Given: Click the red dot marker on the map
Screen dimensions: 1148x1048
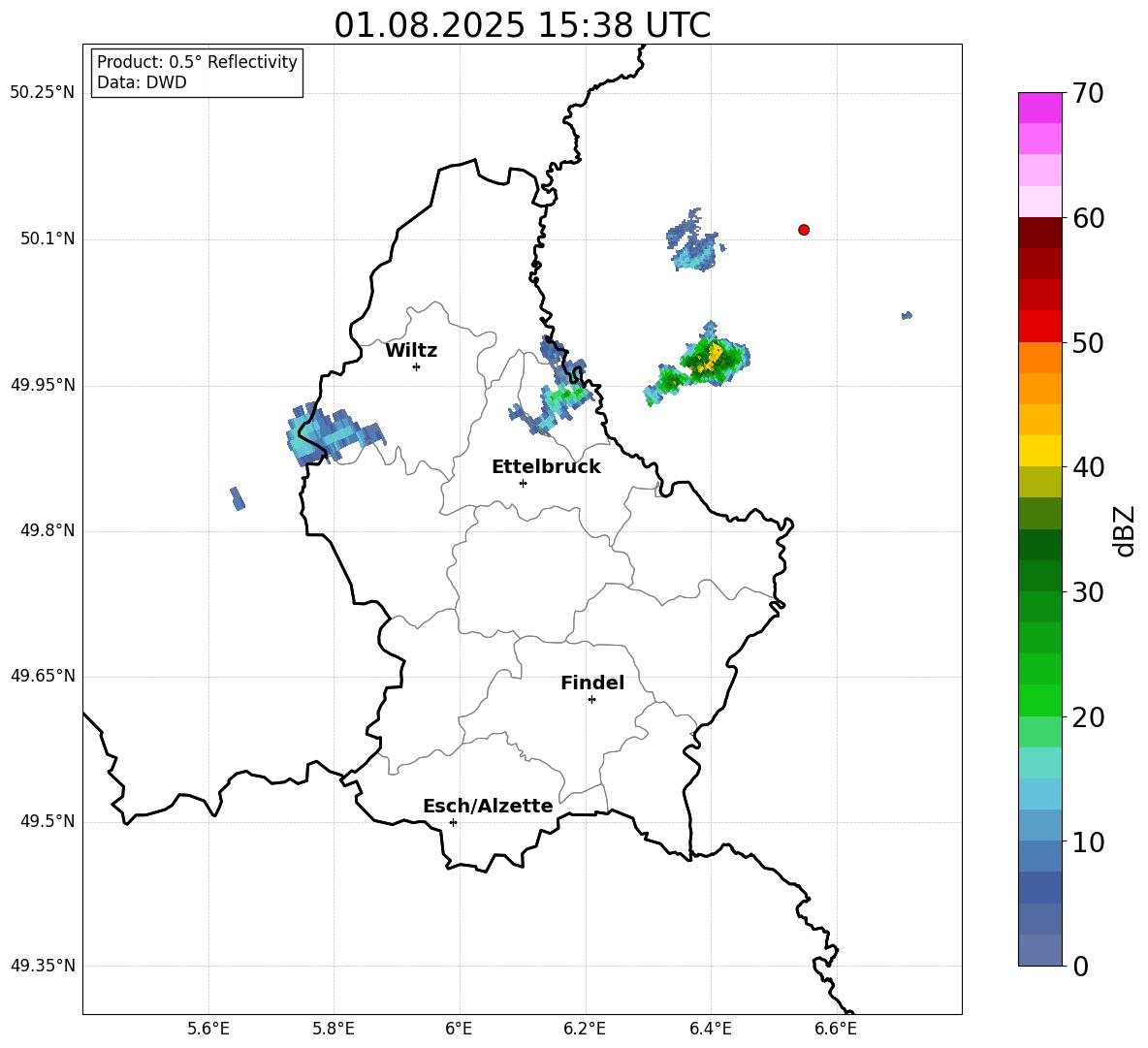Looking at the screenshot, I should [x=804, y=230].
